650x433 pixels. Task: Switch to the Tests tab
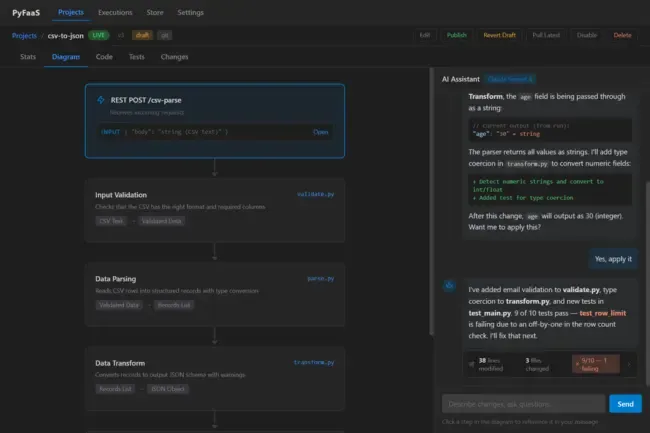click(x=134, y=57)
